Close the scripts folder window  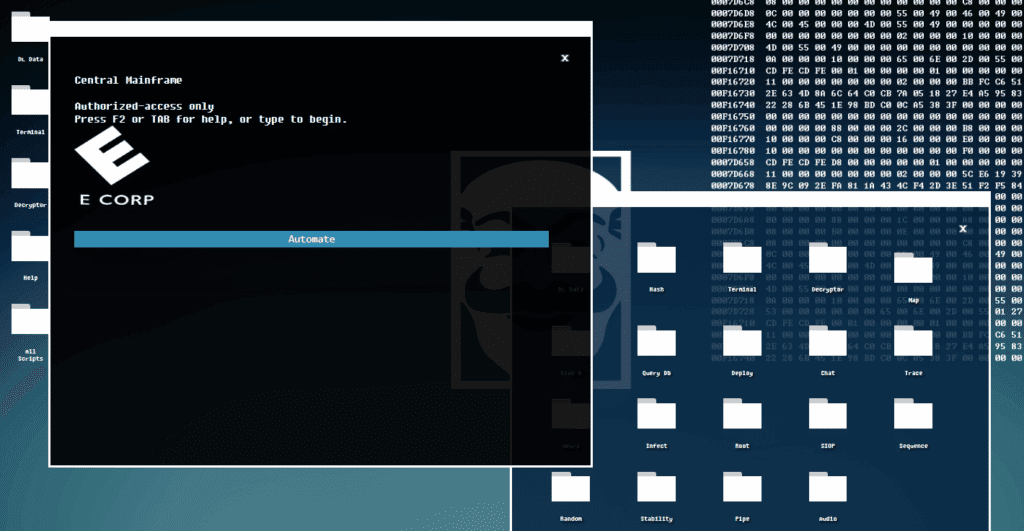963,228
